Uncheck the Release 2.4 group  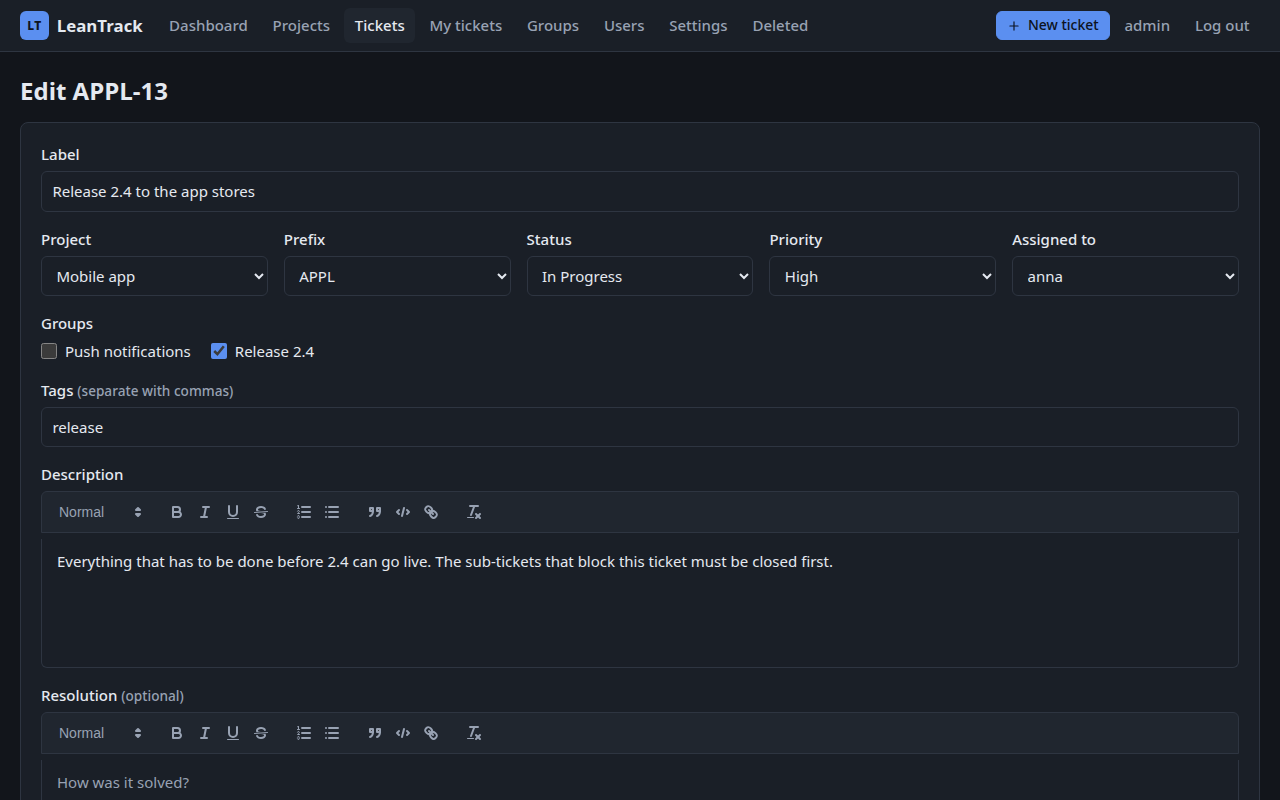pos(219,351)
